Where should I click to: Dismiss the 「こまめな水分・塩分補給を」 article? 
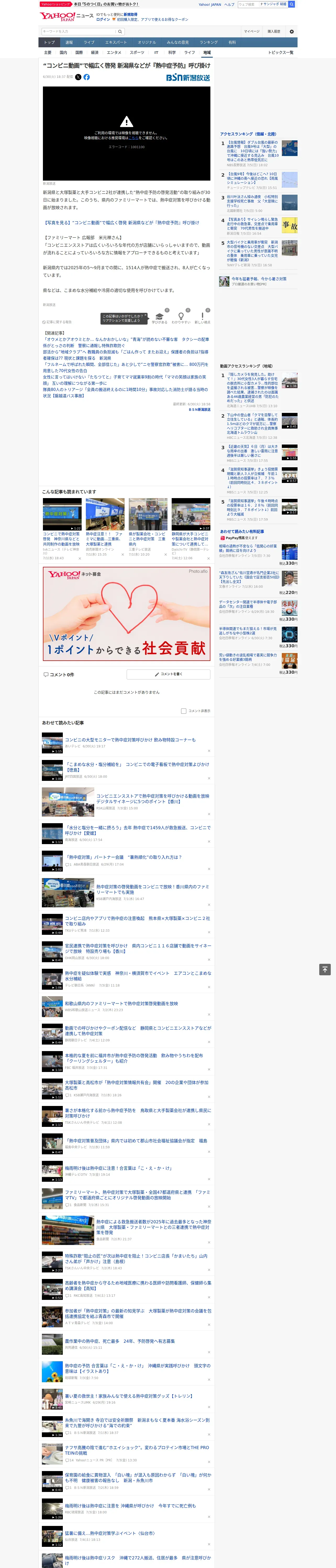point(209,778)
